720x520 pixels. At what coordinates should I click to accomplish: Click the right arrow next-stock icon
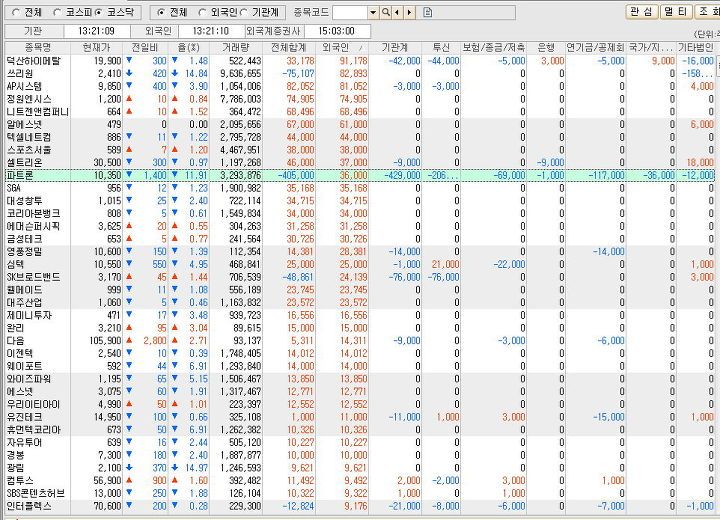[x=409, y=12]
